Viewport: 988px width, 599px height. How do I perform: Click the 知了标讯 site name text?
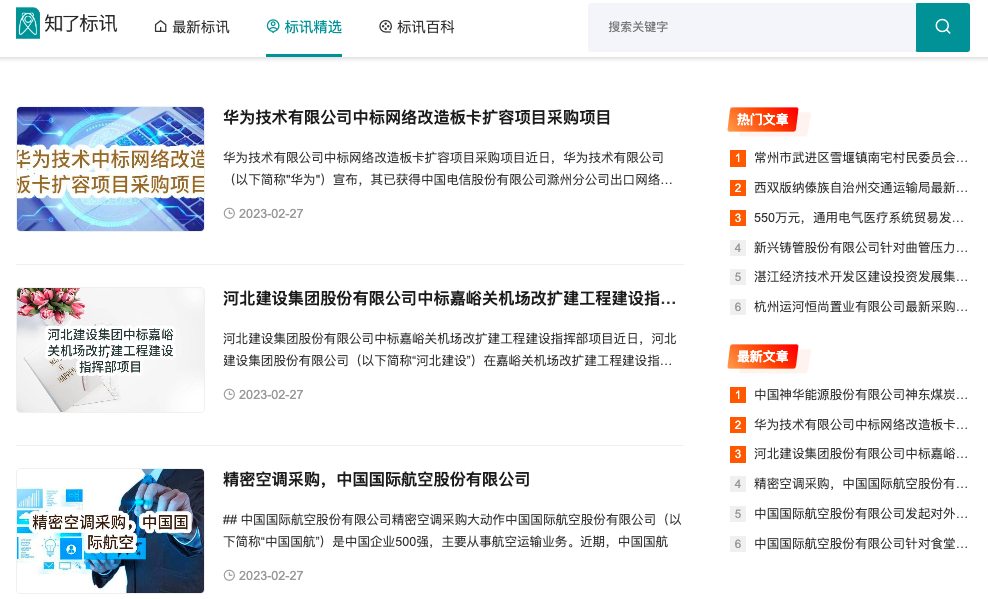[x=81, y=24]
